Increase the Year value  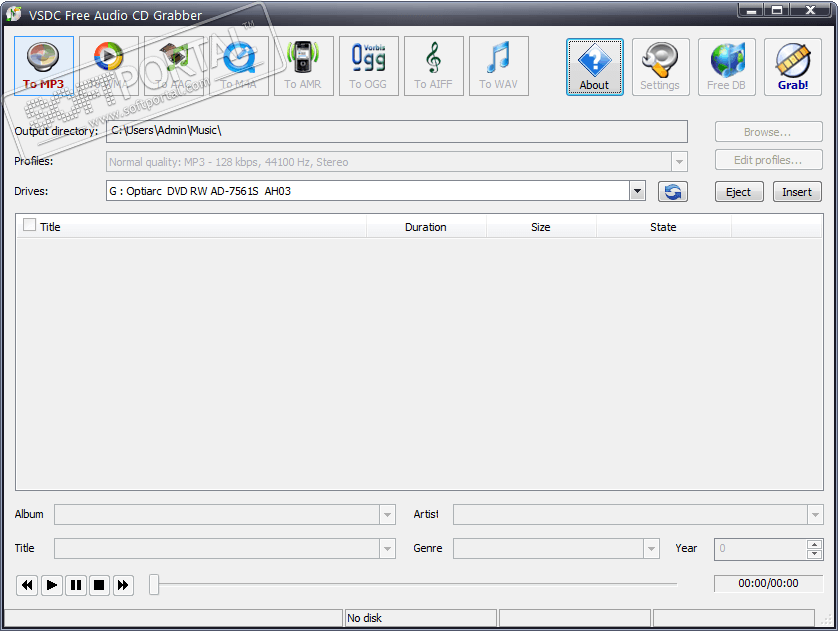point(814,544)
